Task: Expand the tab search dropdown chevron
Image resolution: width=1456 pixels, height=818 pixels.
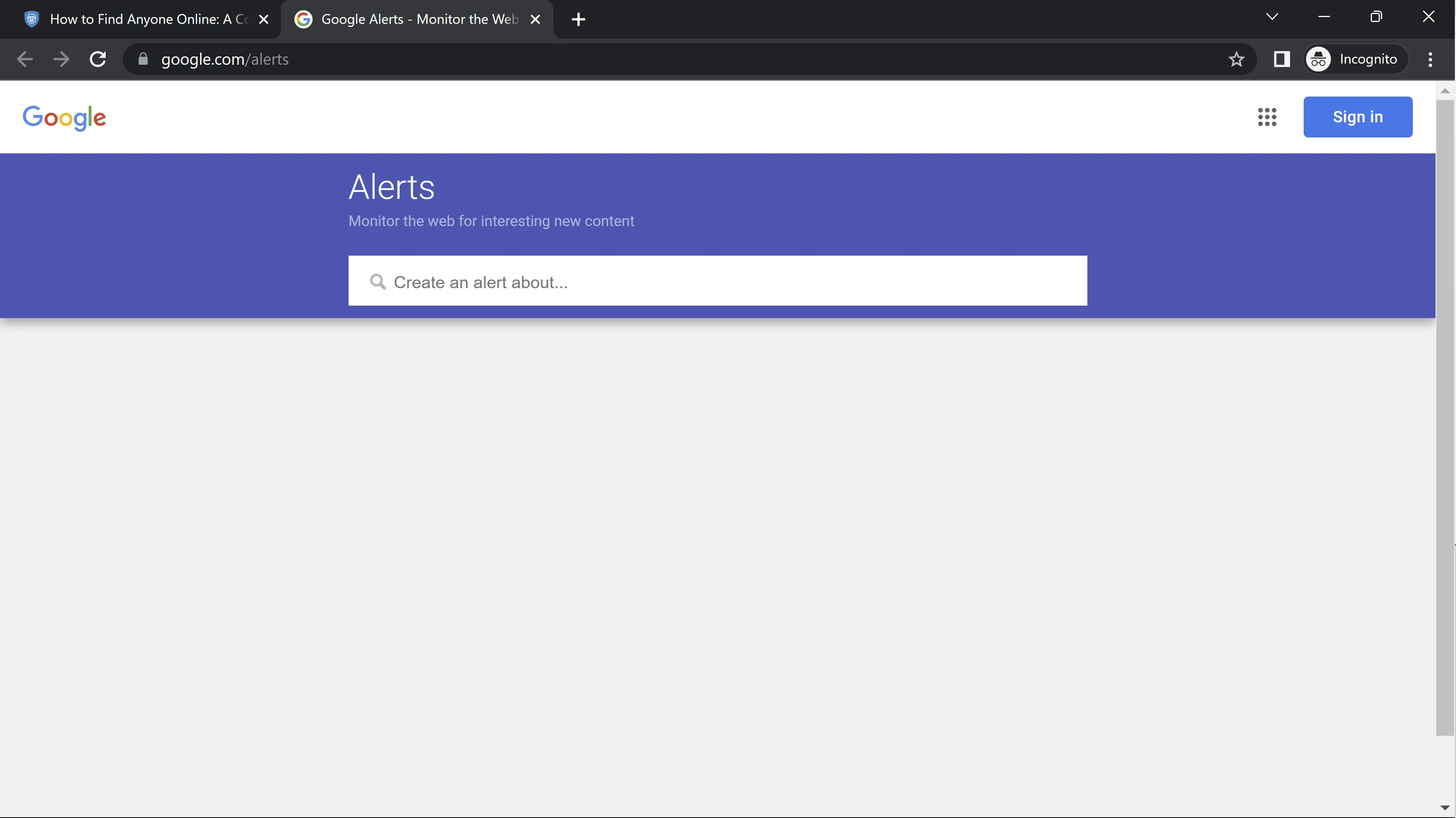Action: (1272, 17)
